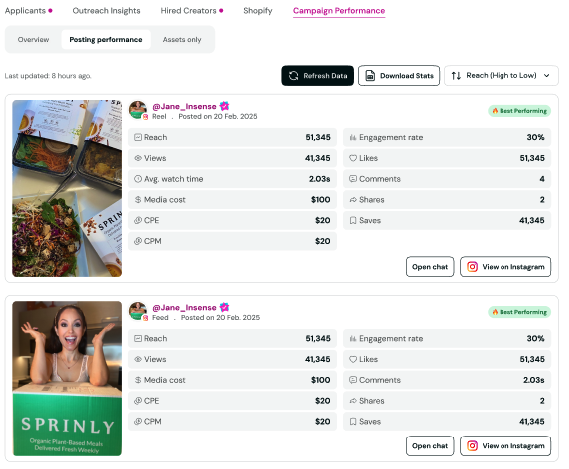Open the Feed post Sprinly box thumbnail
Image resolution: width=569 pixels, height=469 pixels.
point(67,378)
